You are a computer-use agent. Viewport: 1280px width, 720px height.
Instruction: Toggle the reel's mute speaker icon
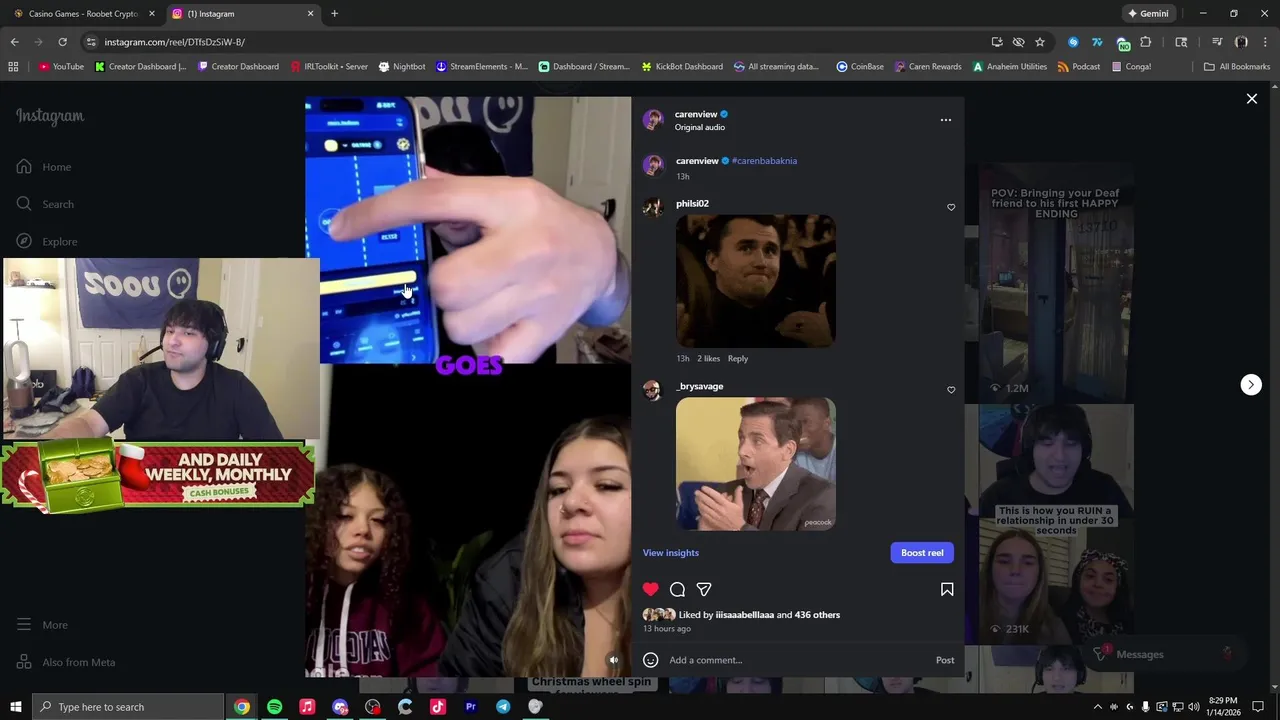[614, 660]
